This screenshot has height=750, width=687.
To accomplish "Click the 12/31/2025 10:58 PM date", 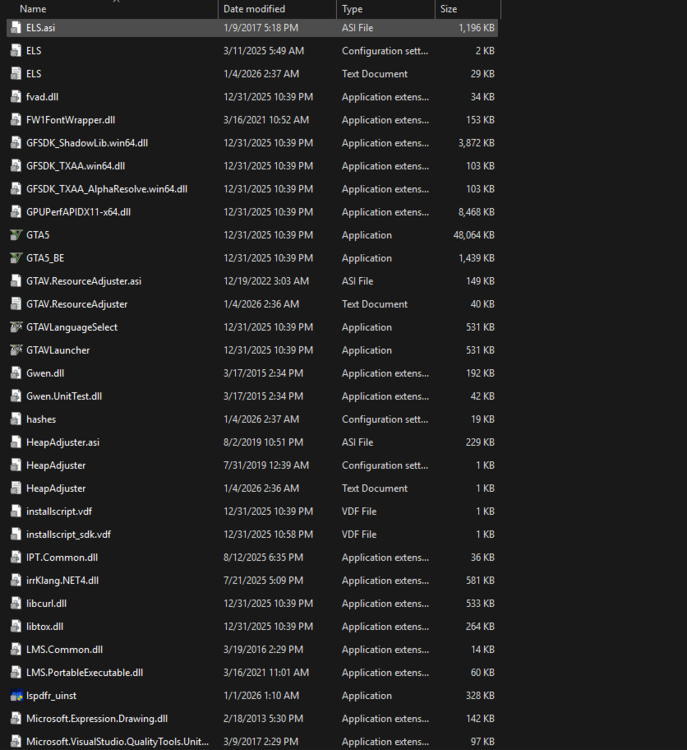I will click(x=268, y=534).
